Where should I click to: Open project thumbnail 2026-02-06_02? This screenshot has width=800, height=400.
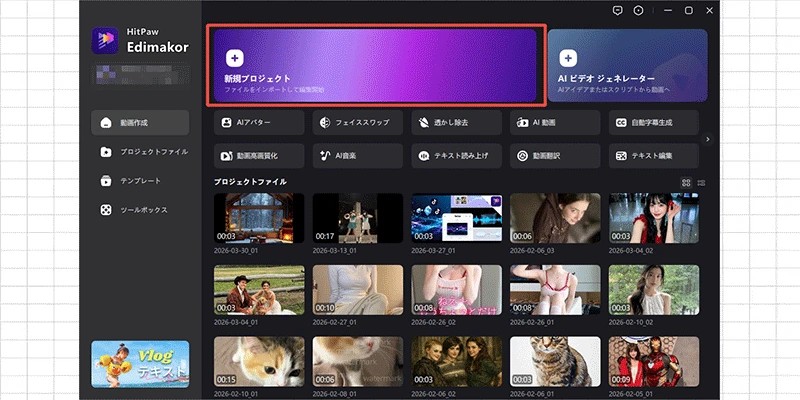(x=457, y=361)
